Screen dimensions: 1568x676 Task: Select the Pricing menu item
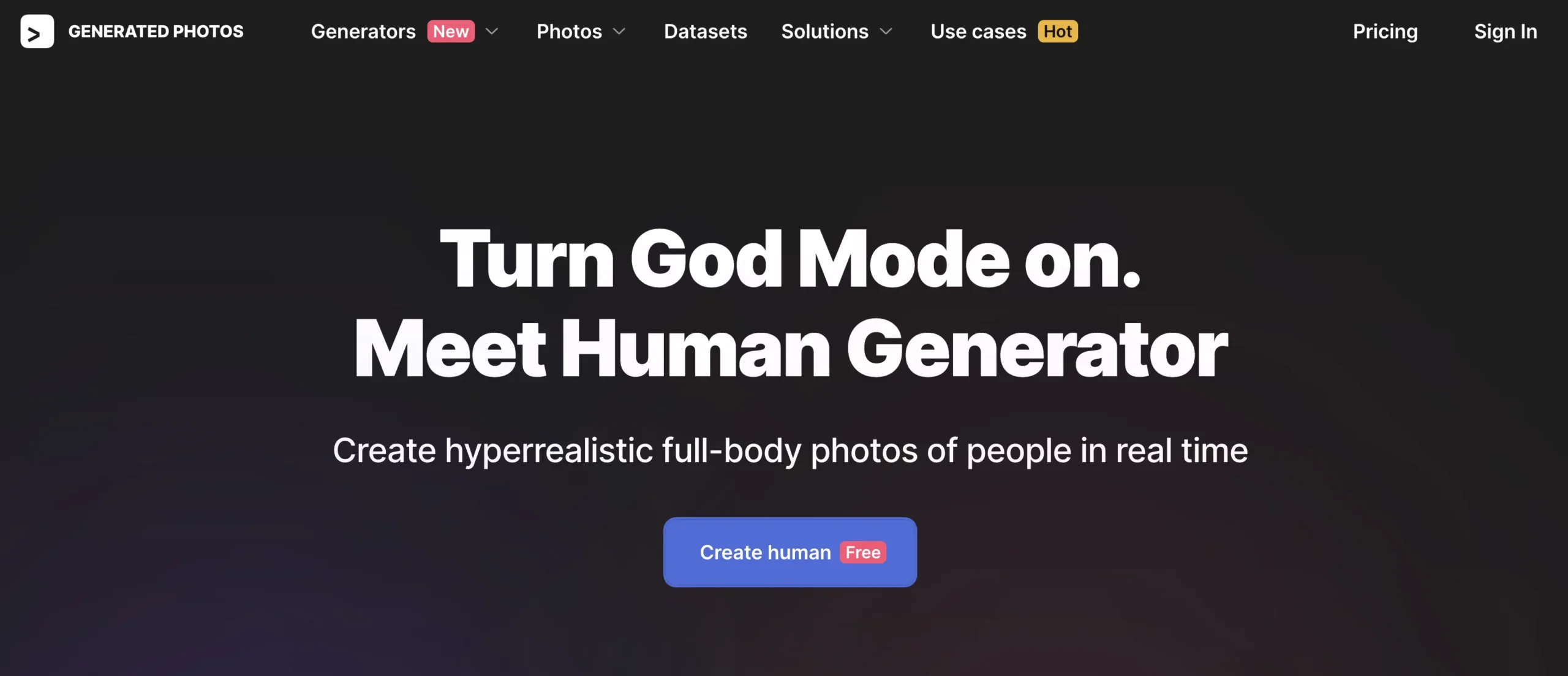pos(1385,31)
